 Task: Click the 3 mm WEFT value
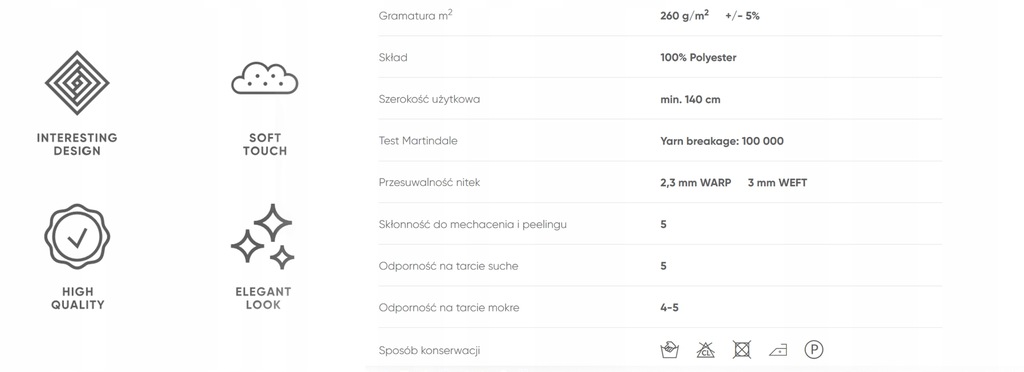tap(777, 183)
